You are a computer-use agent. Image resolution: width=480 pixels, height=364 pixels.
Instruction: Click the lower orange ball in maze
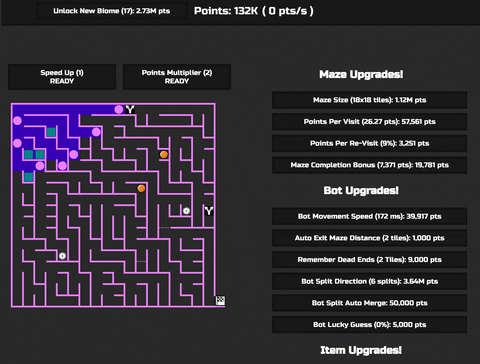(141, 188)
